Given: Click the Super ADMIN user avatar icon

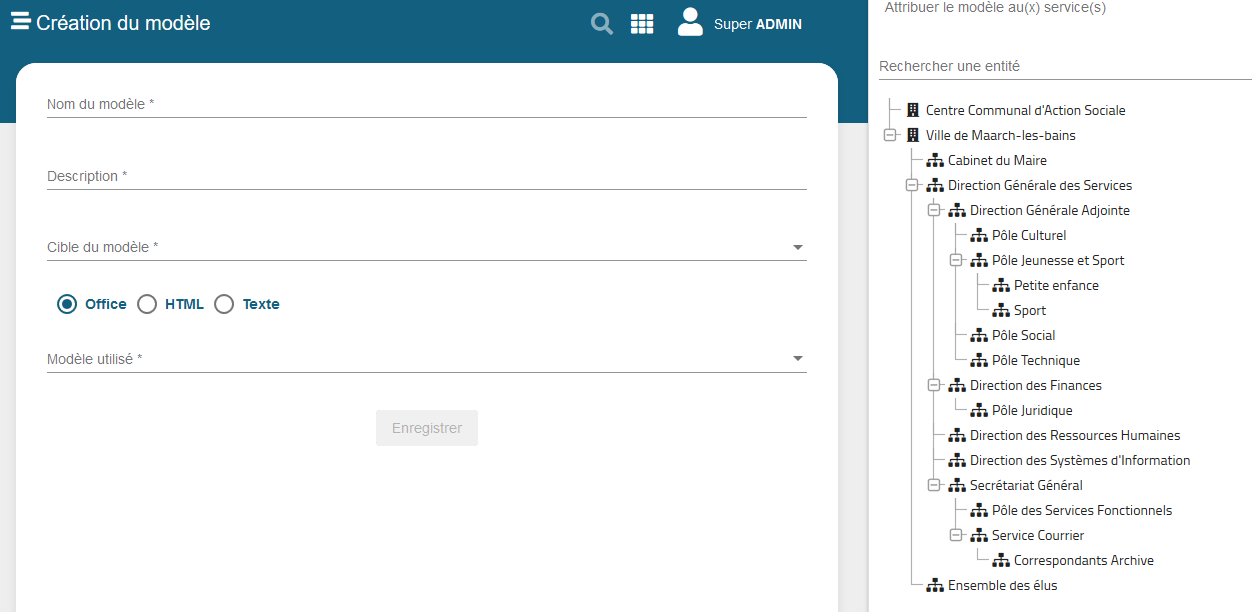Looking at the screenshot, I should tap(690, 22).
